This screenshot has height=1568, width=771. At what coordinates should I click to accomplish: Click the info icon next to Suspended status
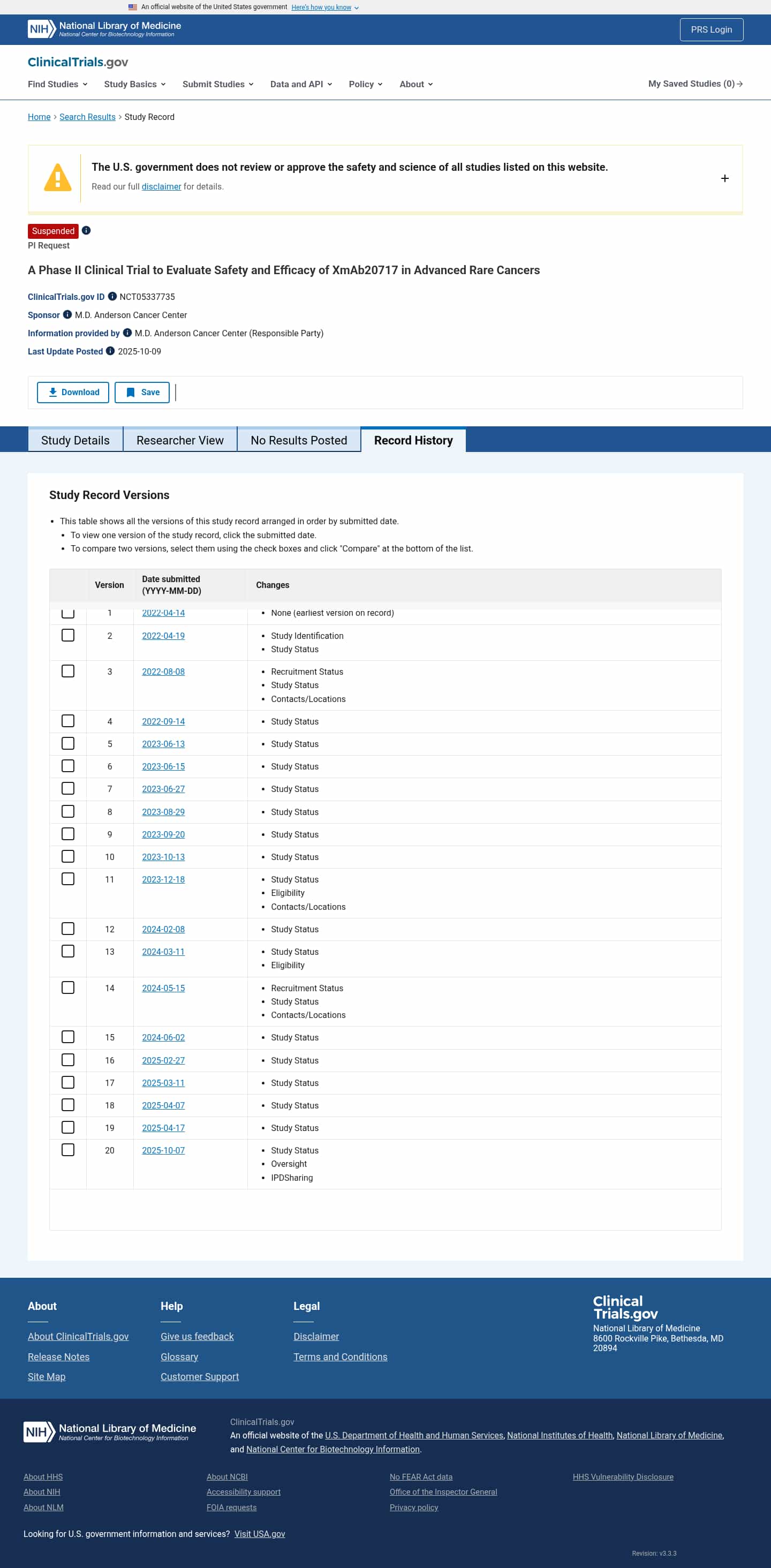click(86, 231)
